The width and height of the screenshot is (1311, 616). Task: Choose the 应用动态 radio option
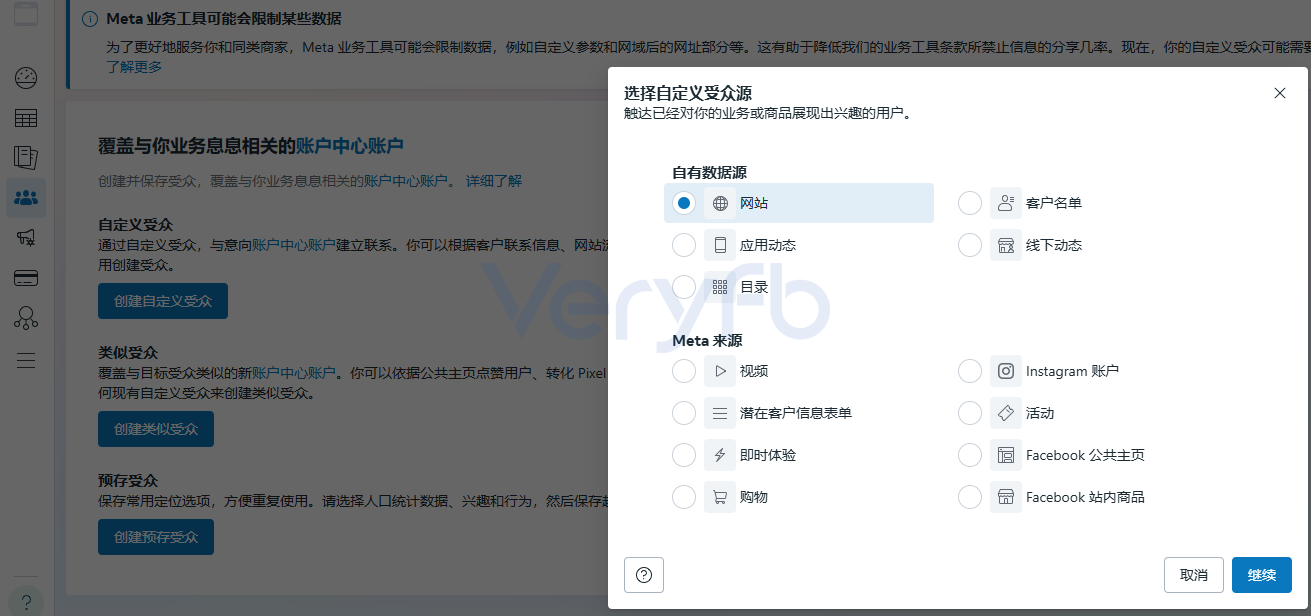(x=684, y=245)
